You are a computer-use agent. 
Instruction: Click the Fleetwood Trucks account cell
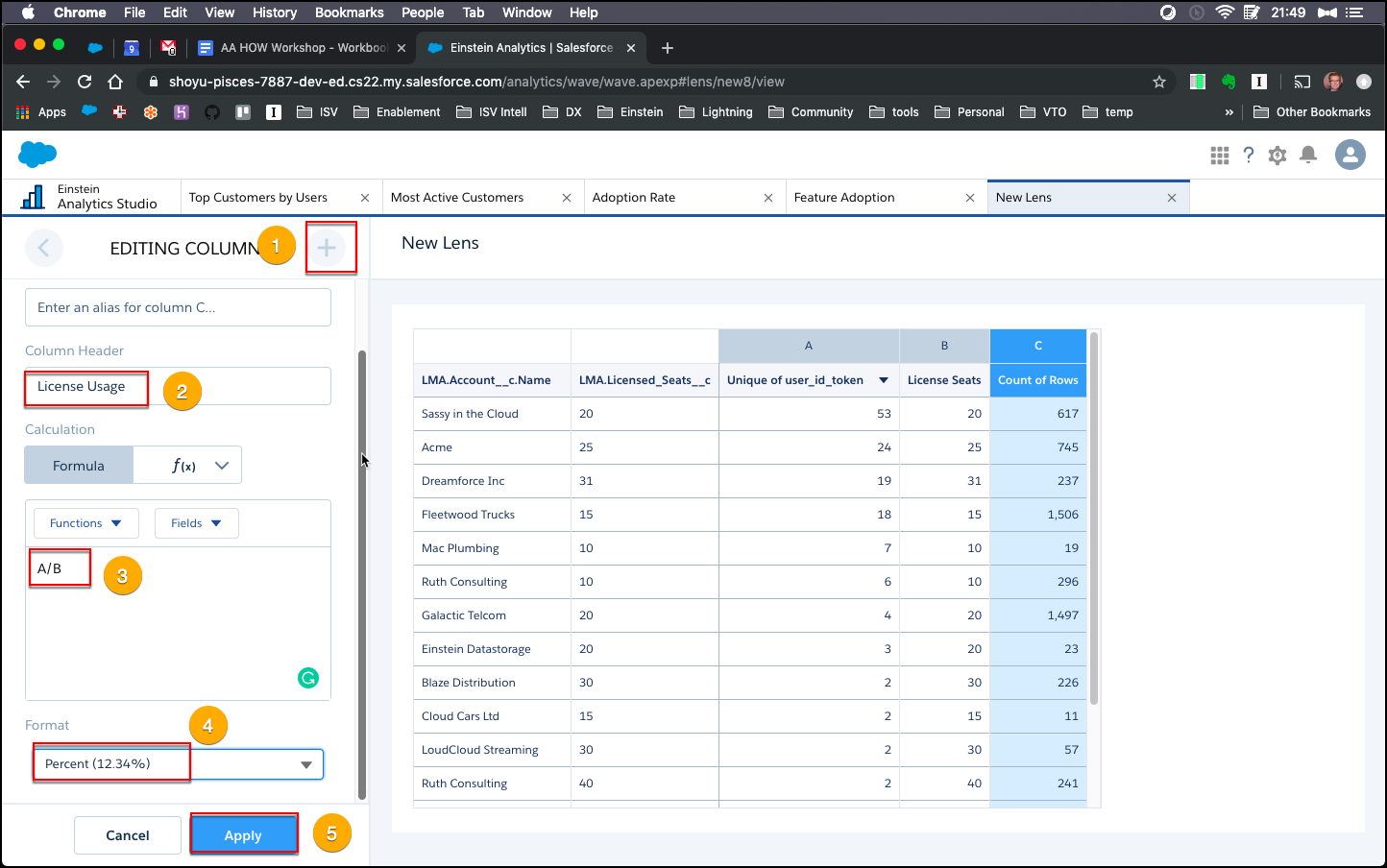coord(492,515)
